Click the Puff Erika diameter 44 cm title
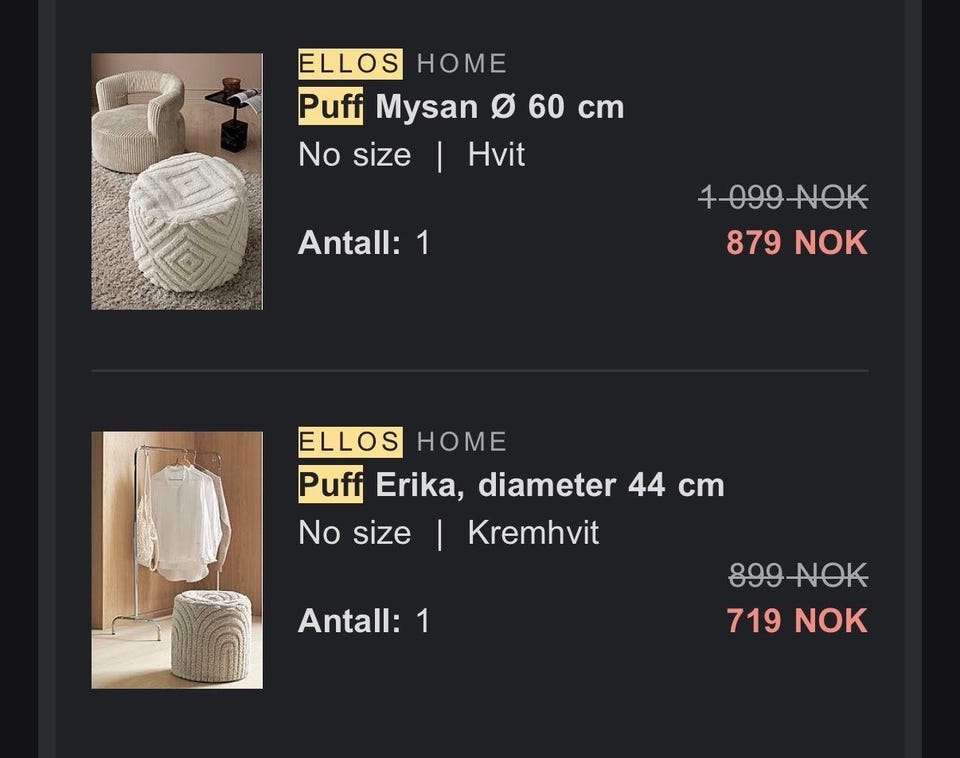Image resolution: width=960 pixels, height=758 pixels. (x=511, y=485)
